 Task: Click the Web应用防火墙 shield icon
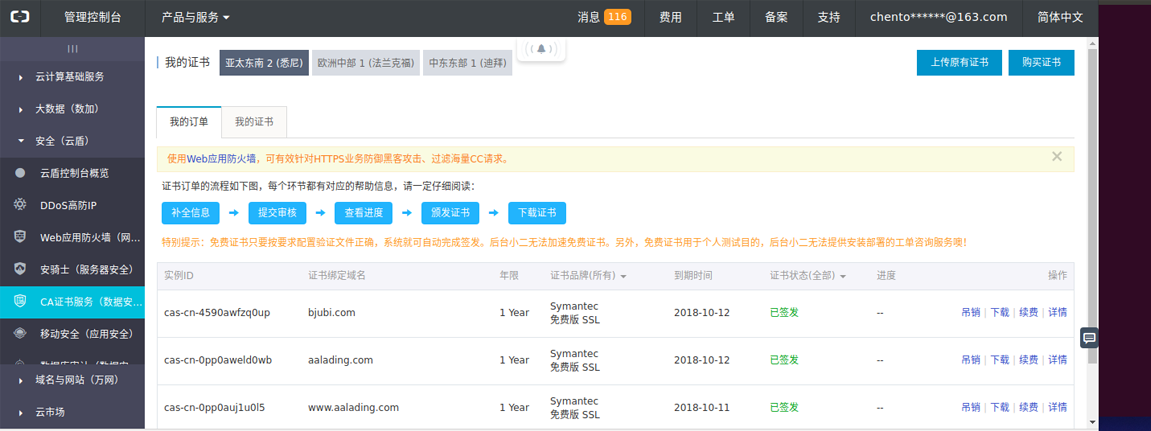[21, 237]
